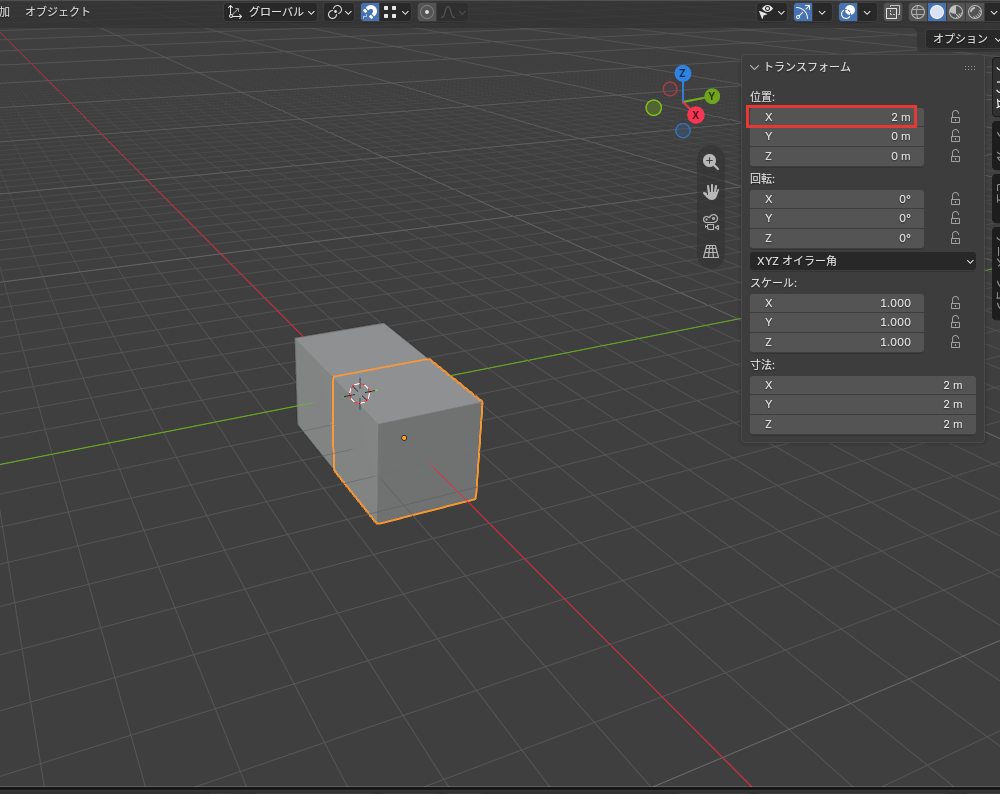Click the drag grip dots on トランスフォーム panel
The image size is (1000, 794).
click(970, 68)
